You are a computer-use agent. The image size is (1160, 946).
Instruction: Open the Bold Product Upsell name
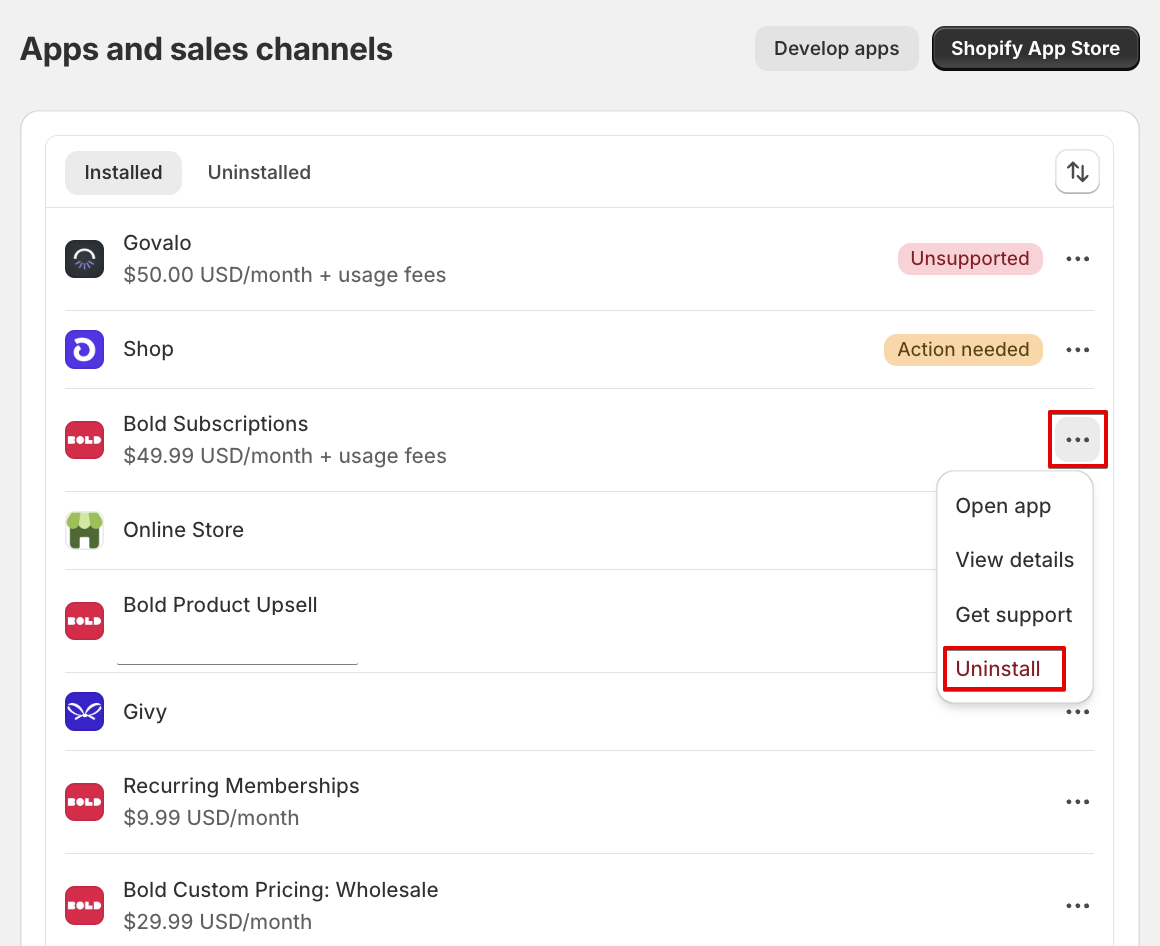(220, 605)
